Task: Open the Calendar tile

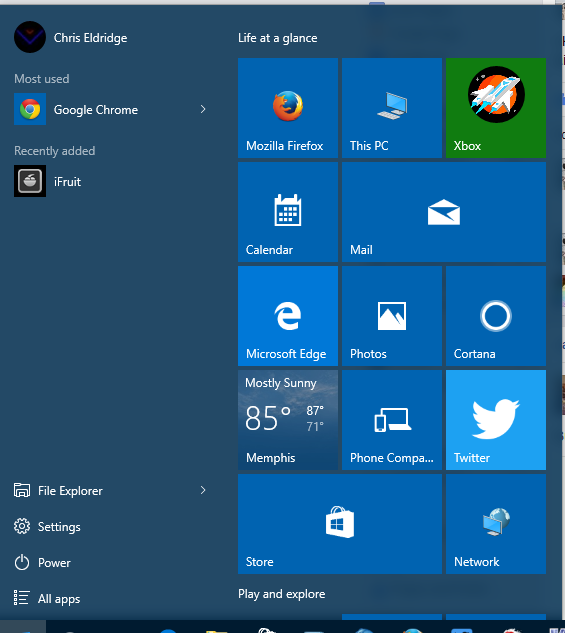Action: point(288,212)
